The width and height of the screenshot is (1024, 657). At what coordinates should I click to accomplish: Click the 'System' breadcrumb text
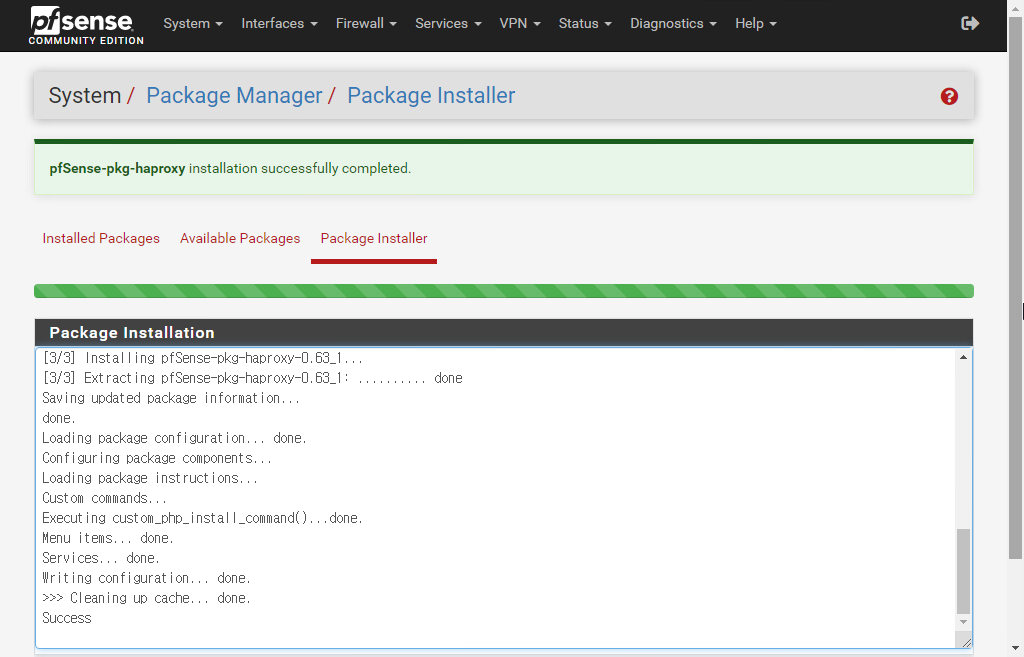point(85,95)
